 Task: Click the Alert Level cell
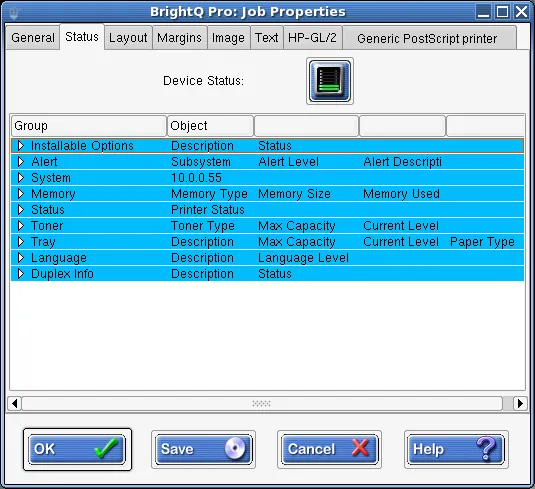pyautogui.click(x=289, y=162)
